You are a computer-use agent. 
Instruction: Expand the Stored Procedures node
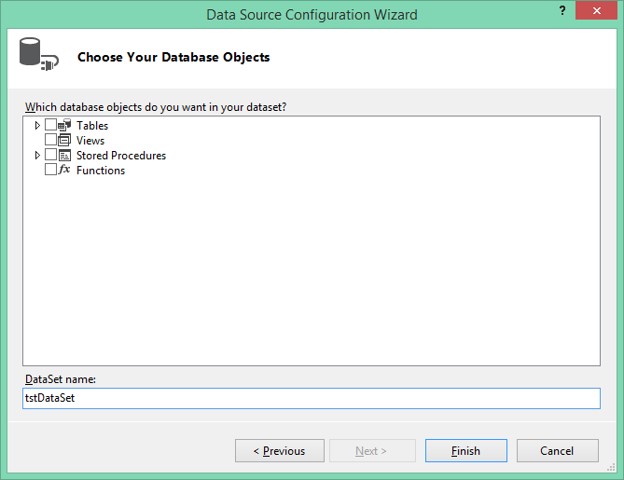click(x=37, y=155)
